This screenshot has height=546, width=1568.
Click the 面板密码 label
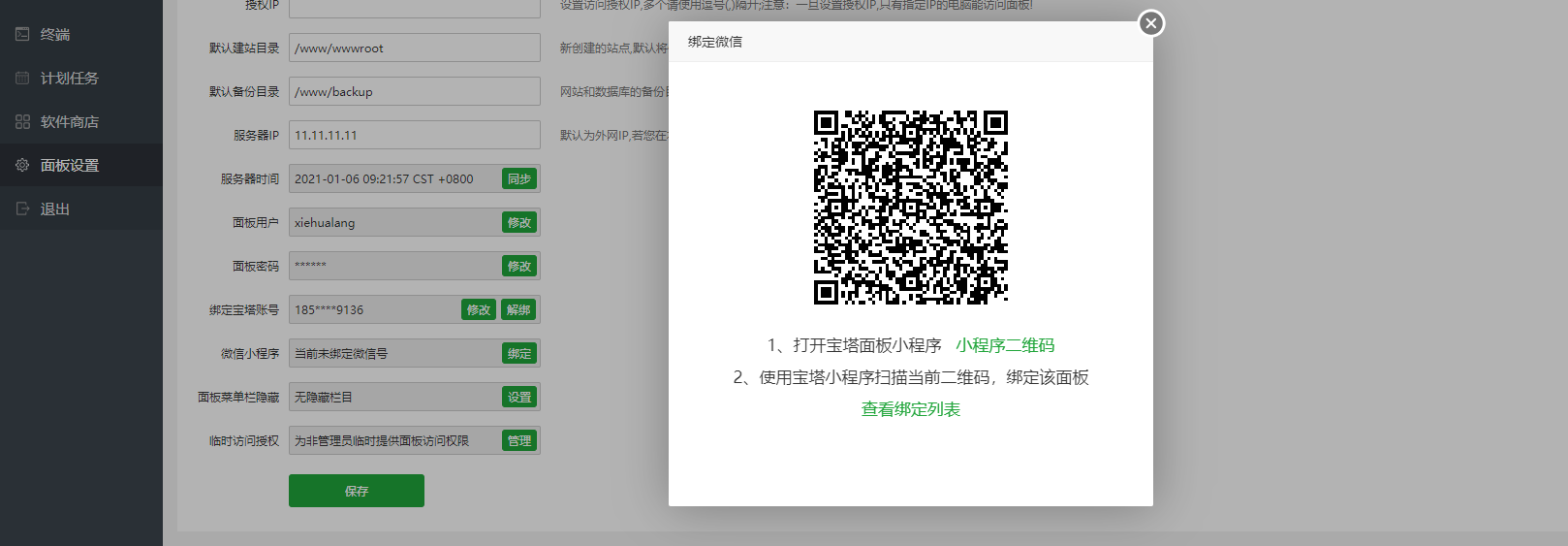point(256,266)
